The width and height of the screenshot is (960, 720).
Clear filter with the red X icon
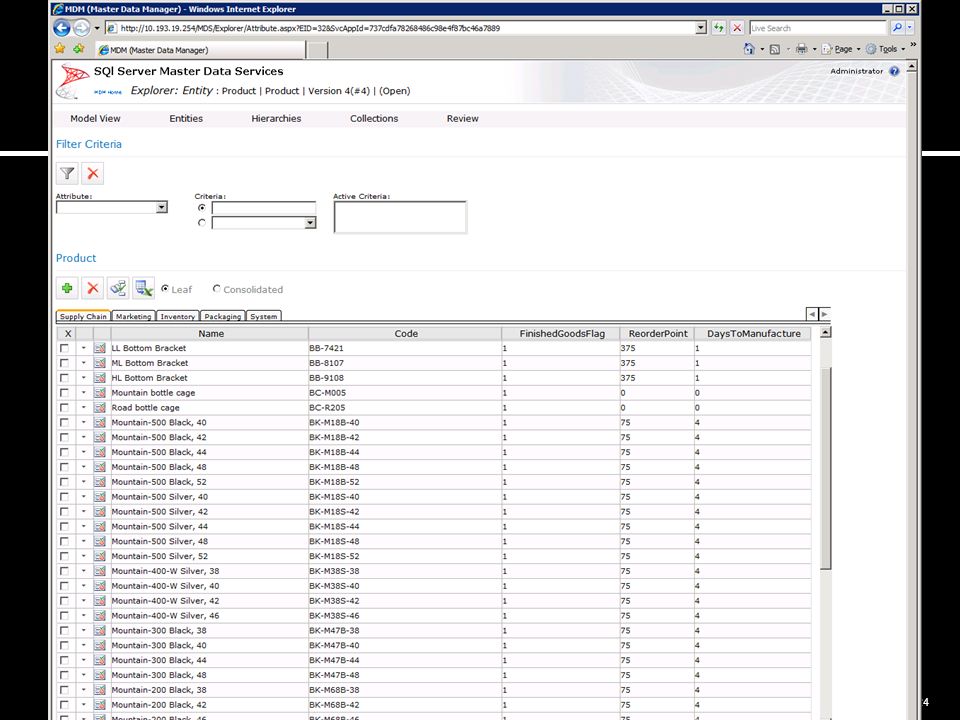93,173
